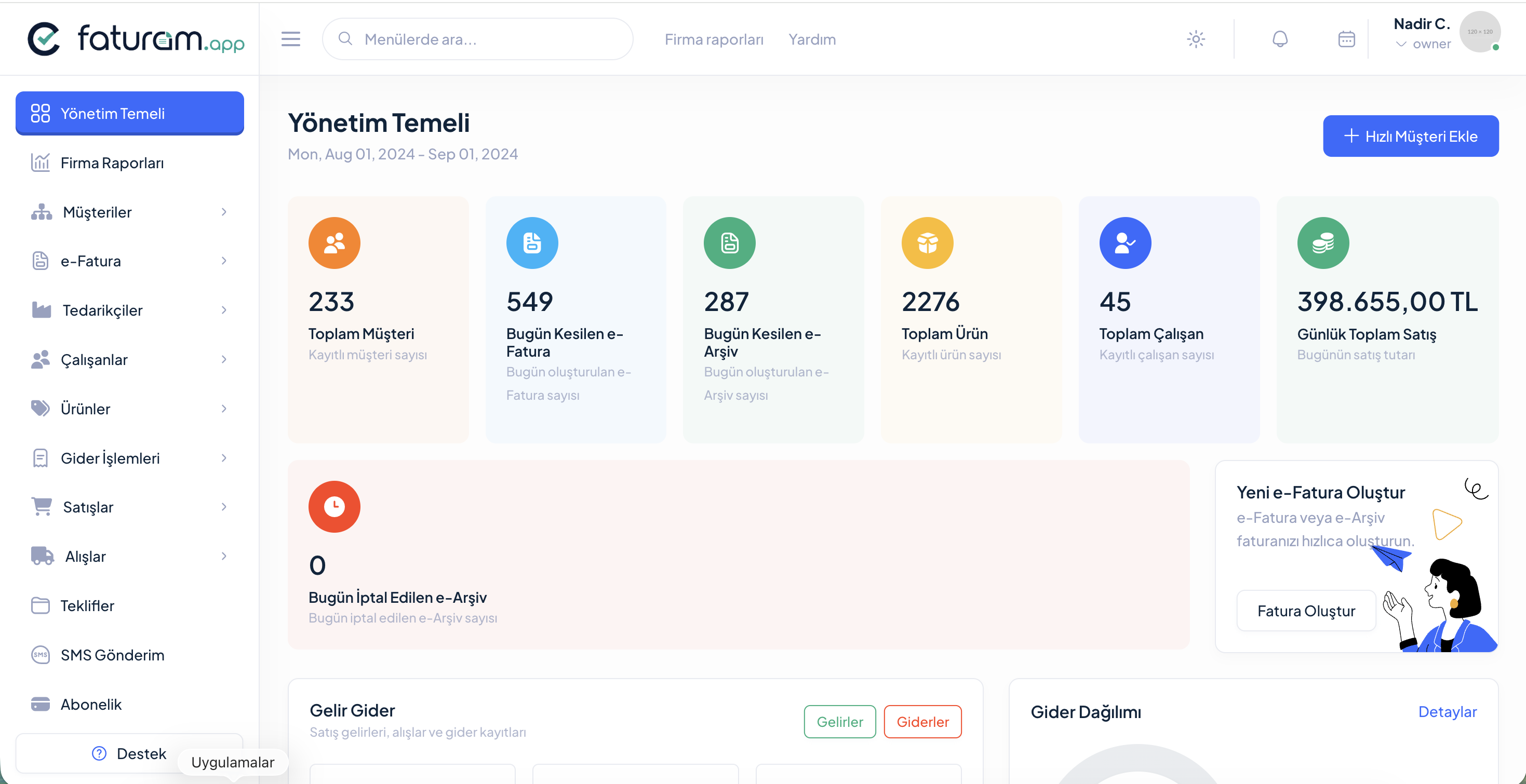Click the yellow Toplam Ürün box icon
This screenshot has height=784, width=1526.
click(x=927, y=243)
